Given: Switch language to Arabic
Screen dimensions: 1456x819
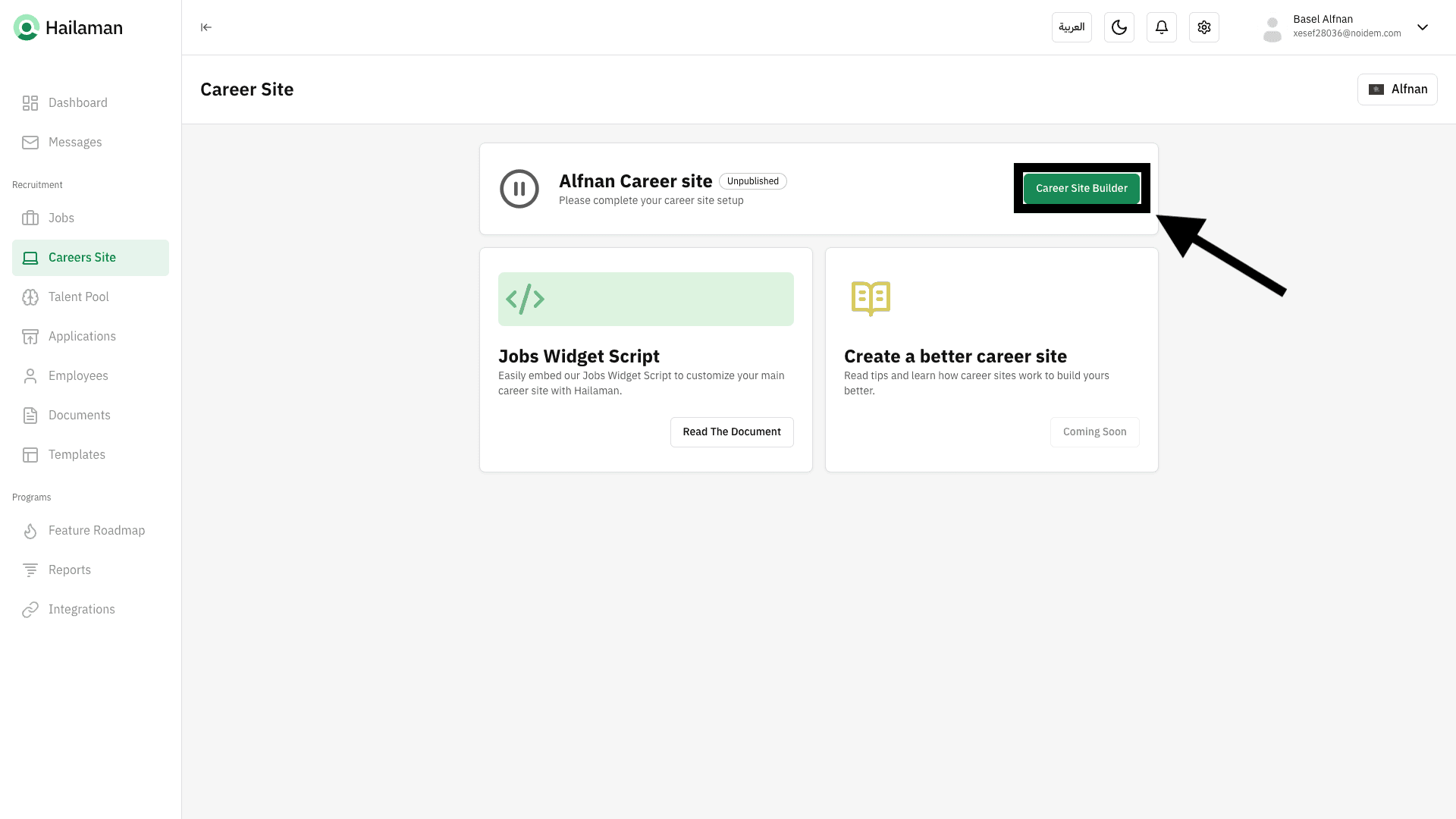Looking at the screenshot, I should click(x=1071, y=27).
